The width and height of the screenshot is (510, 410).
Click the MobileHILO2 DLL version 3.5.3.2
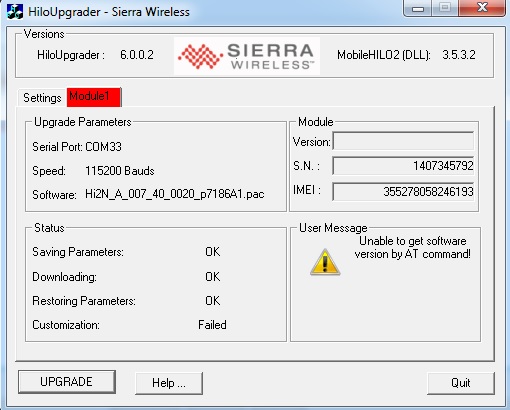pos(459,55)
